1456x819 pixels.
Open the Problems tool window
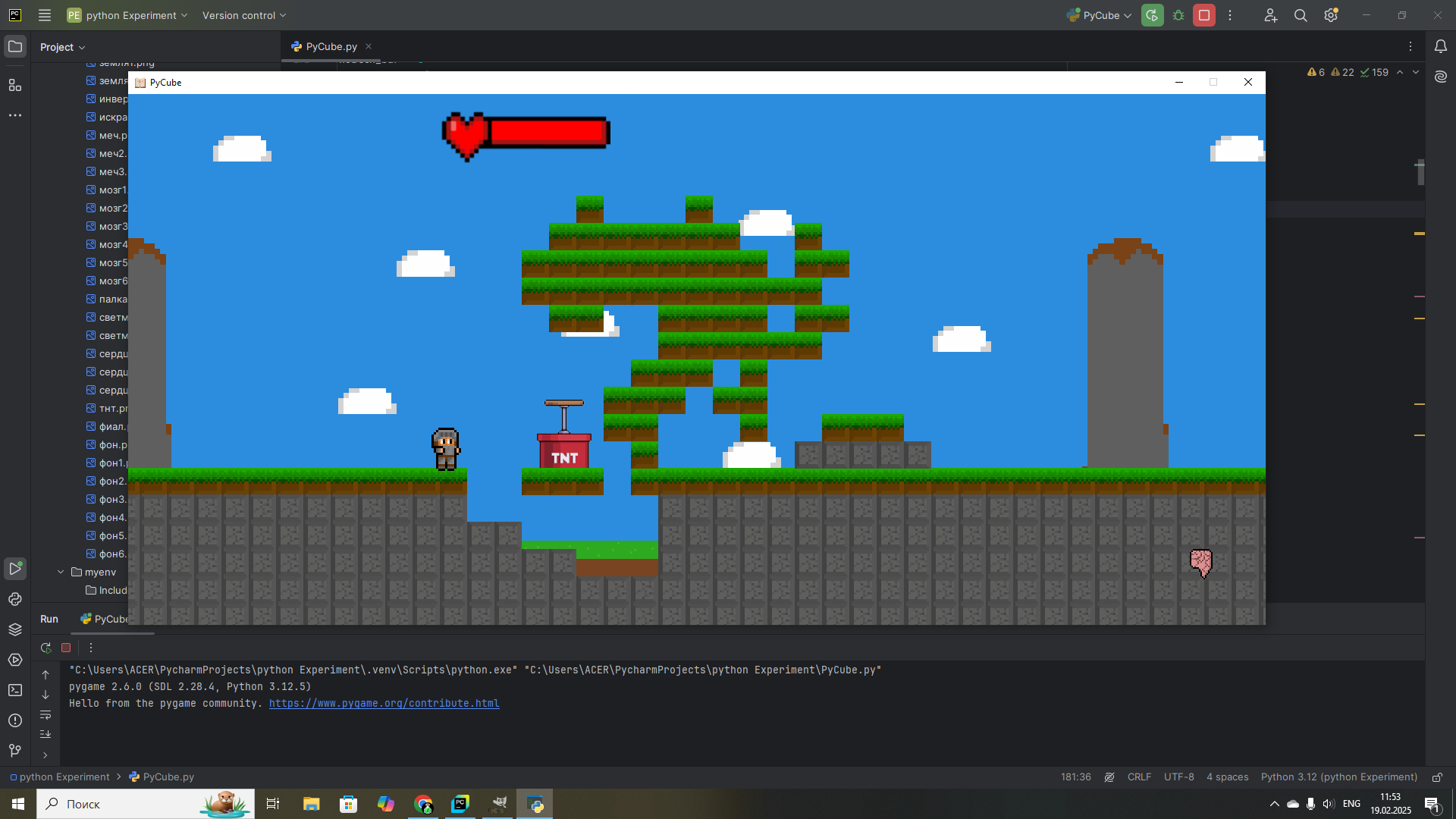click(15, 720)
